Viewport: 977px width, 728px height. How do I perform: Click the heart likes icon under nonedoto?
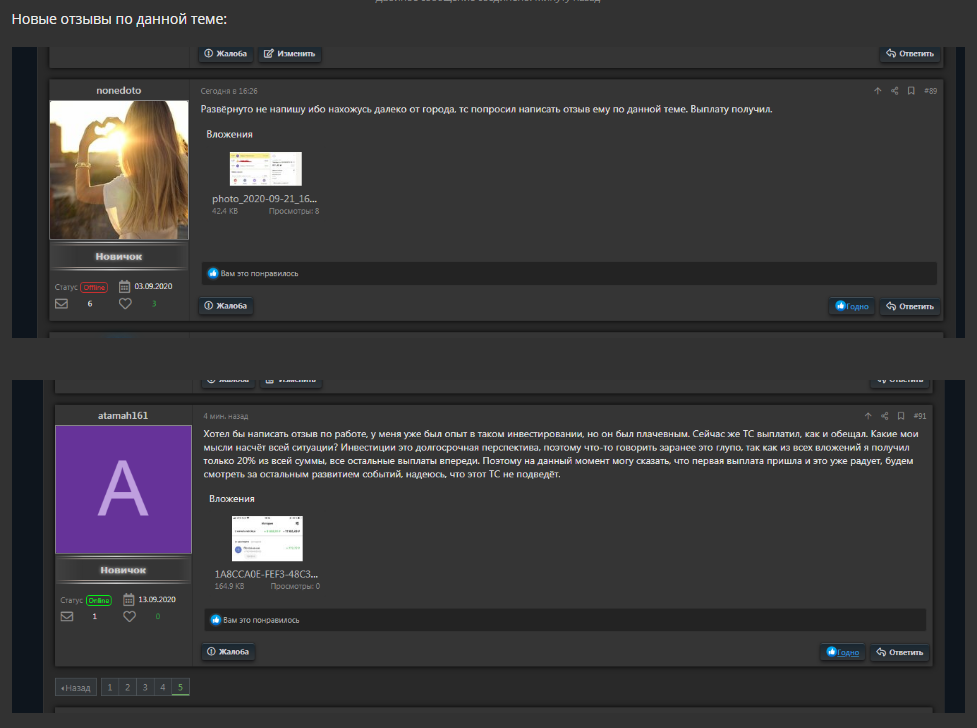(x=125, y=304)
